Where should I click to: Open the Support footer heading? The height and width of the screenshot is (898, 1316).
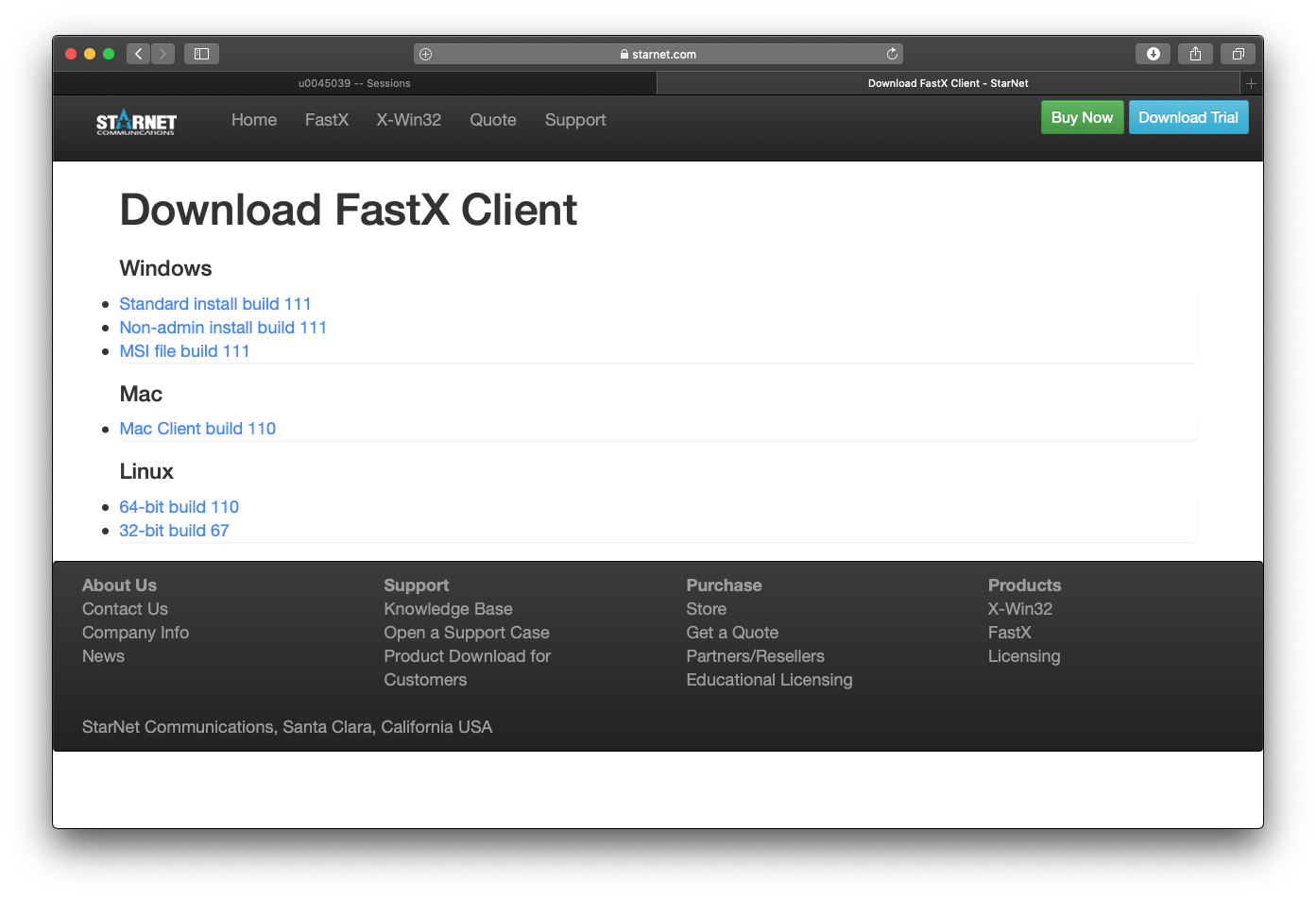tap(416, 585)
